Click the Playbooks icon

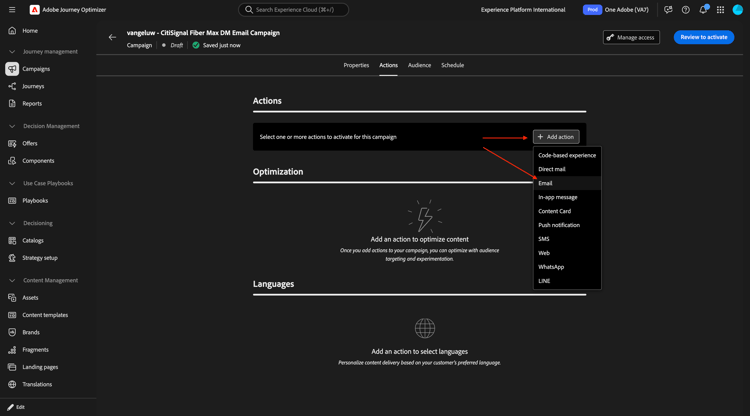[12, 201]
